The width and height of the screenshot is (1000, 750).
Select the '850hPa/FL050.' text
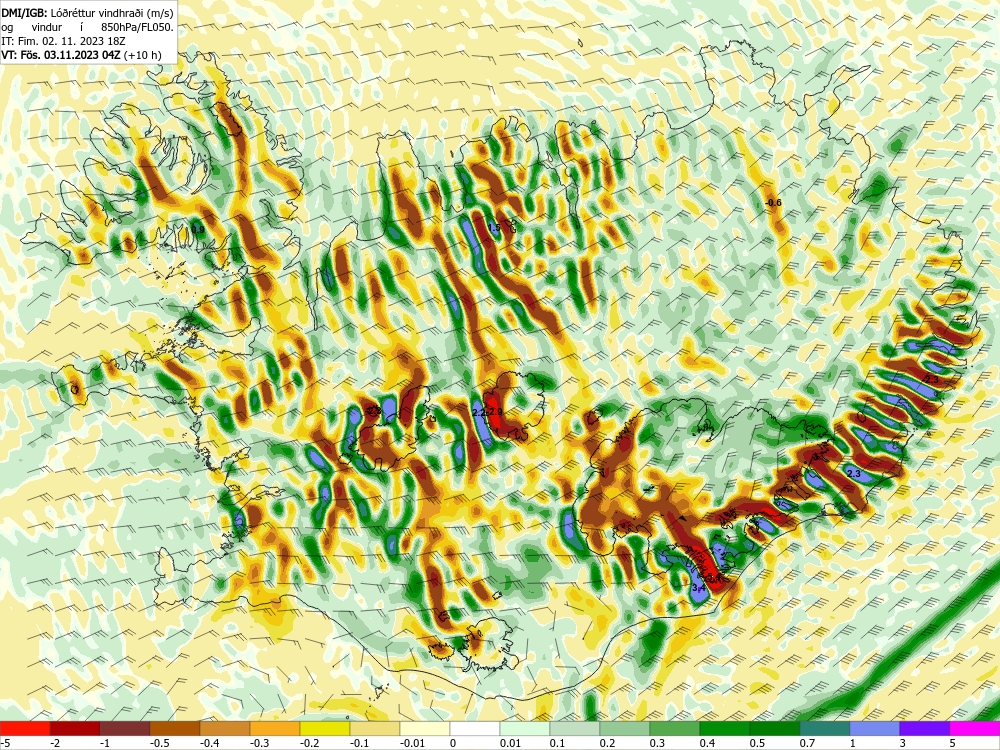[x=137, y=27]
